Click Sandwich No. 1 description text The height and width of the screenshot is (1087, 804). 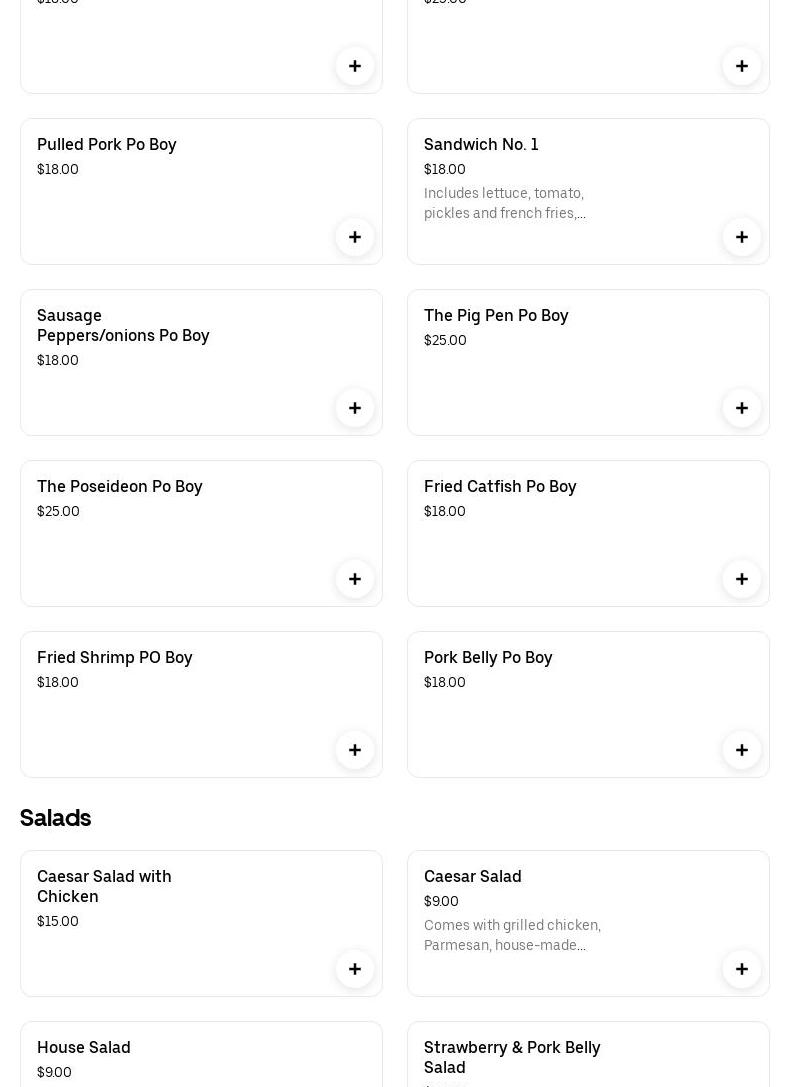505,203
